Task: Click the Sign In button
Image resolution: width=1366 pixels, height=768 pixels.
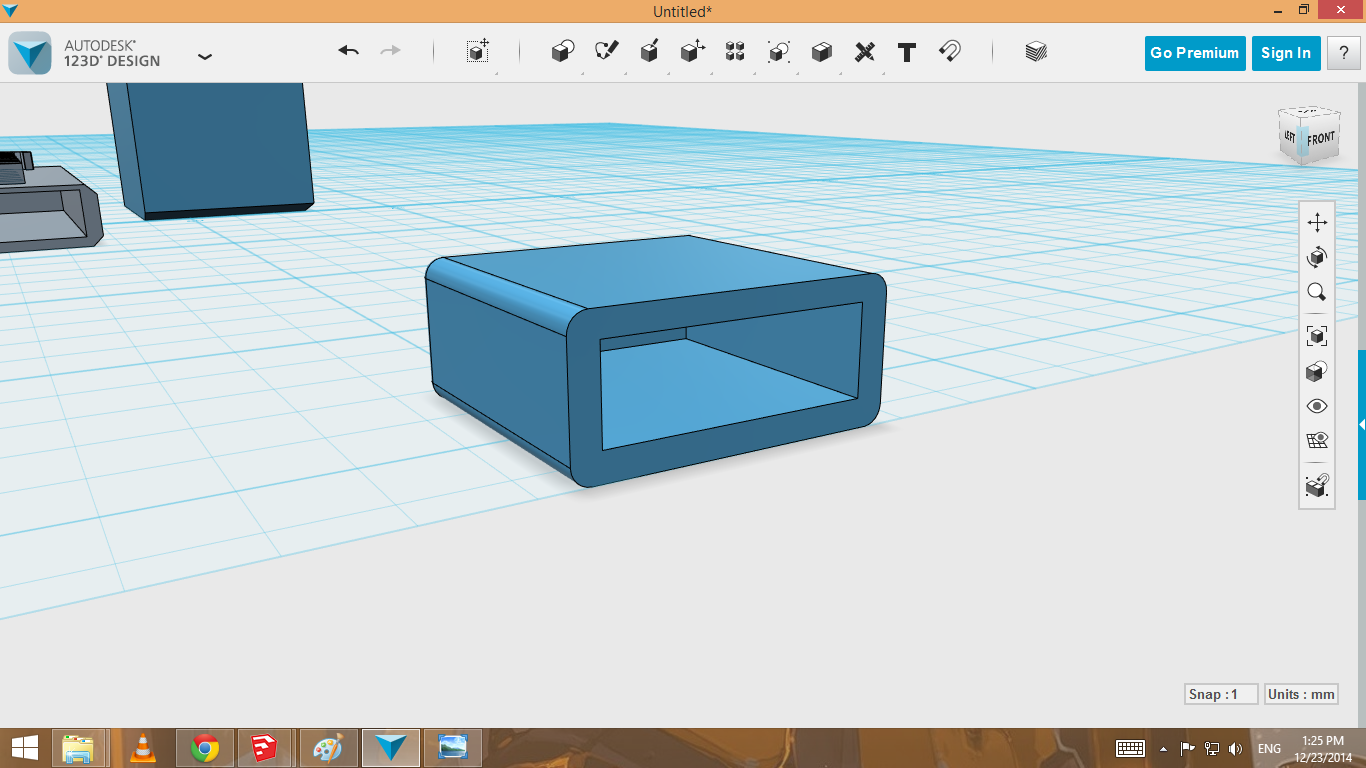Action: pos(1286,53)
